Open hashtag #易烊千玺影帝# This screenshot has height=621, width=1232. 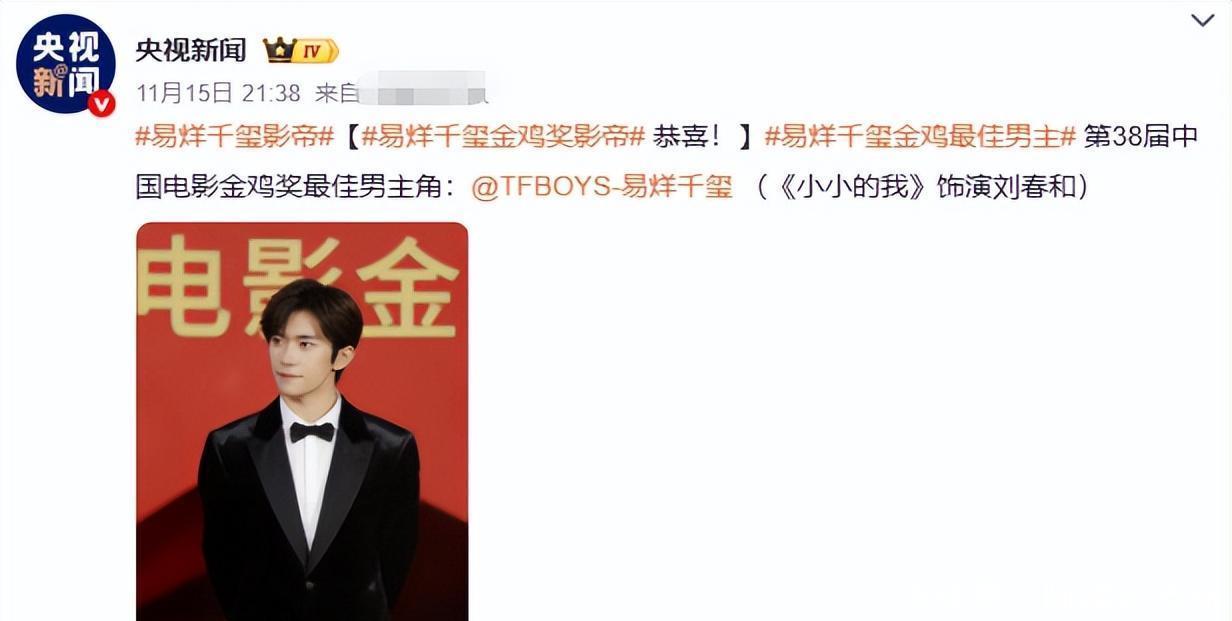[x=235, y=137]
